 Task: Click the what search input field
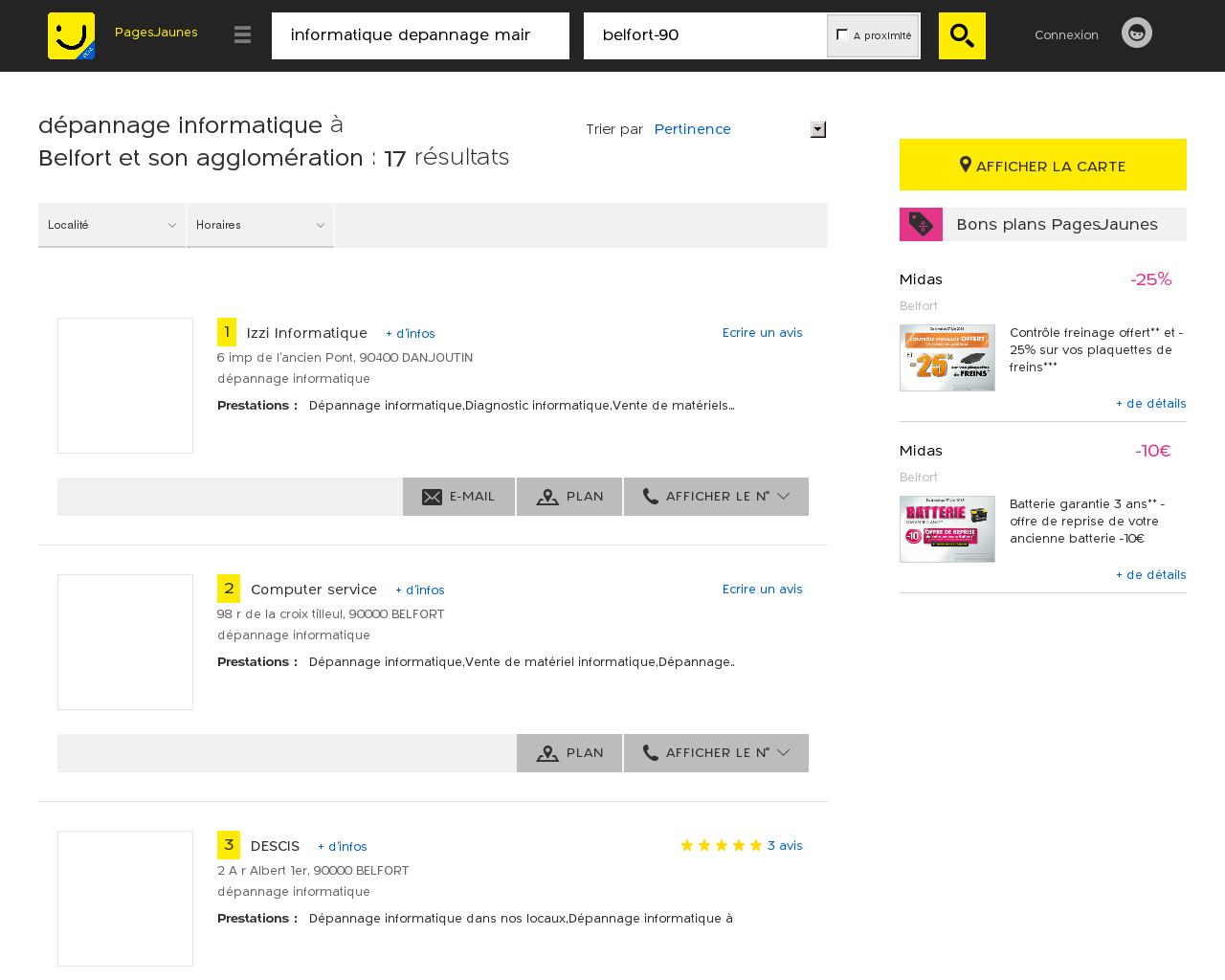click(420, 35)
